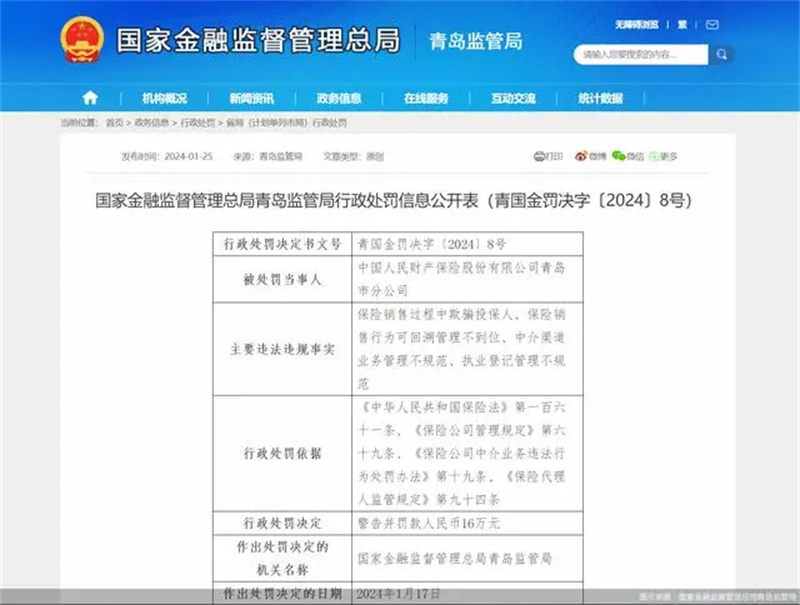Focus the site search input field
800x605 pixels.
pos(641,55)
